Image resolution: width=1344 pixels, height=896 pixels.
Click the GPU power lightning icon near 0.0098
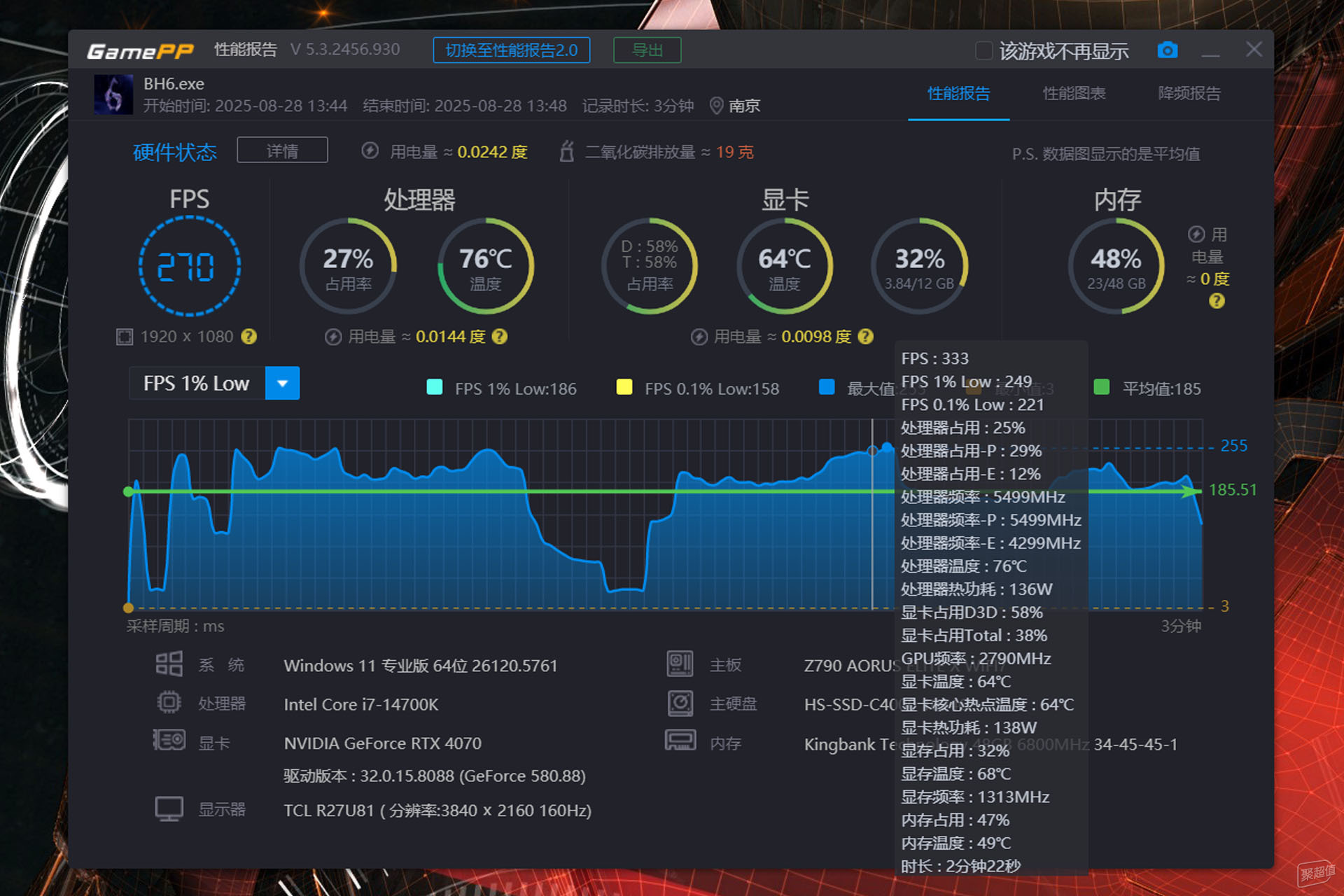click(699, 337)
